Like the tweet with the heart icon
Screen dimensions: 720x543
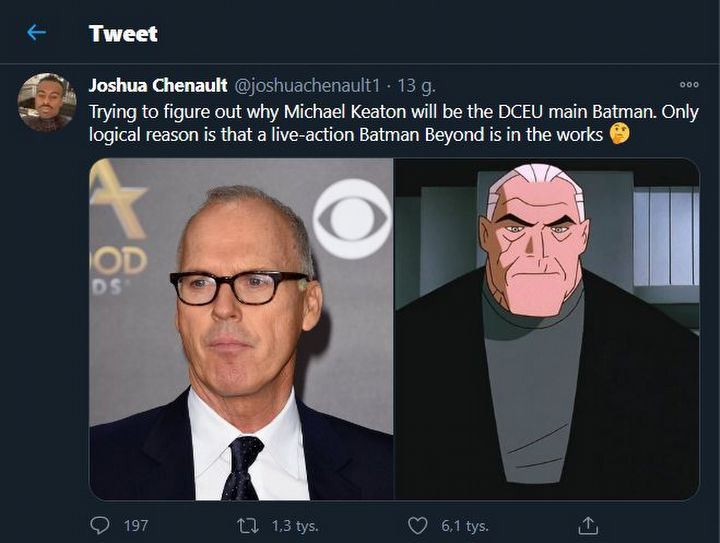(x=418, y=524)
